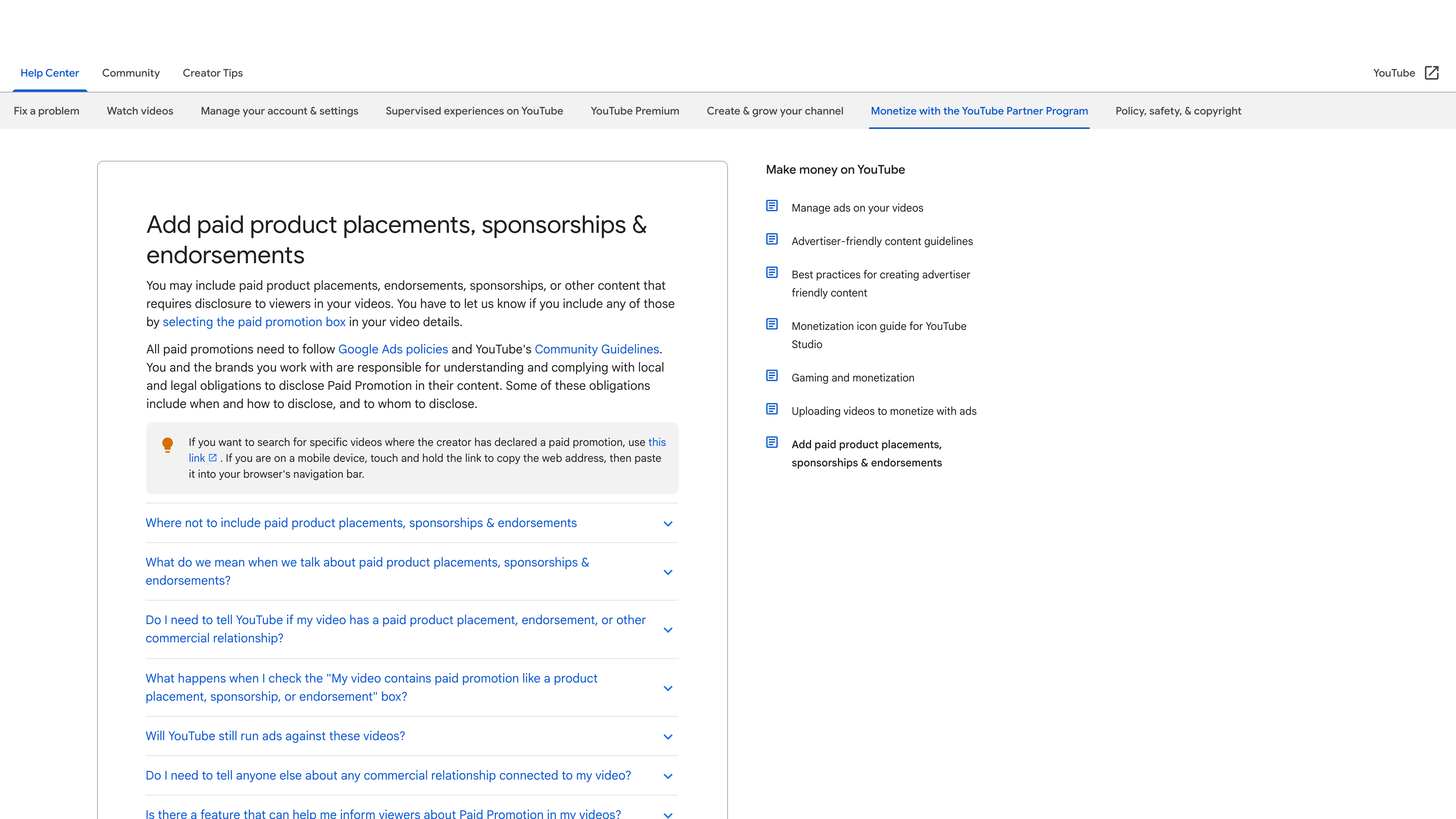Screen dimensions: 1456x819
Task: Select 'Policy, safety, & copyright' menu item
Action: point(1178,111)
